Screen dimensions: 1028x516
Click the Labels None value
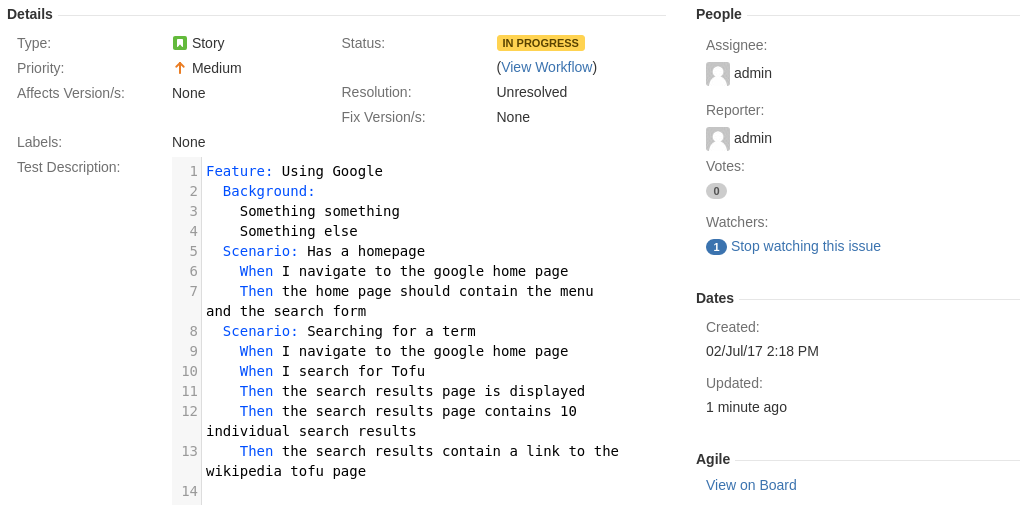pyautogui.click(x=189, y=142)
